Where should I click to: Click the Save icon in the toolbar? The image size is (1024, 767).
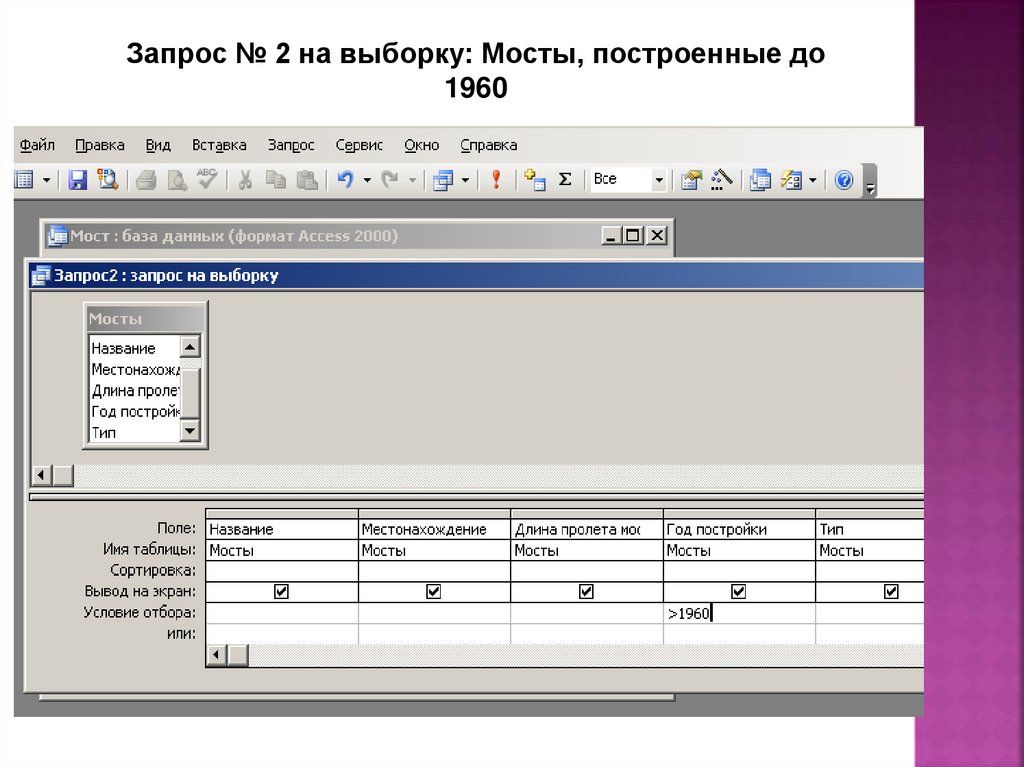77,180
